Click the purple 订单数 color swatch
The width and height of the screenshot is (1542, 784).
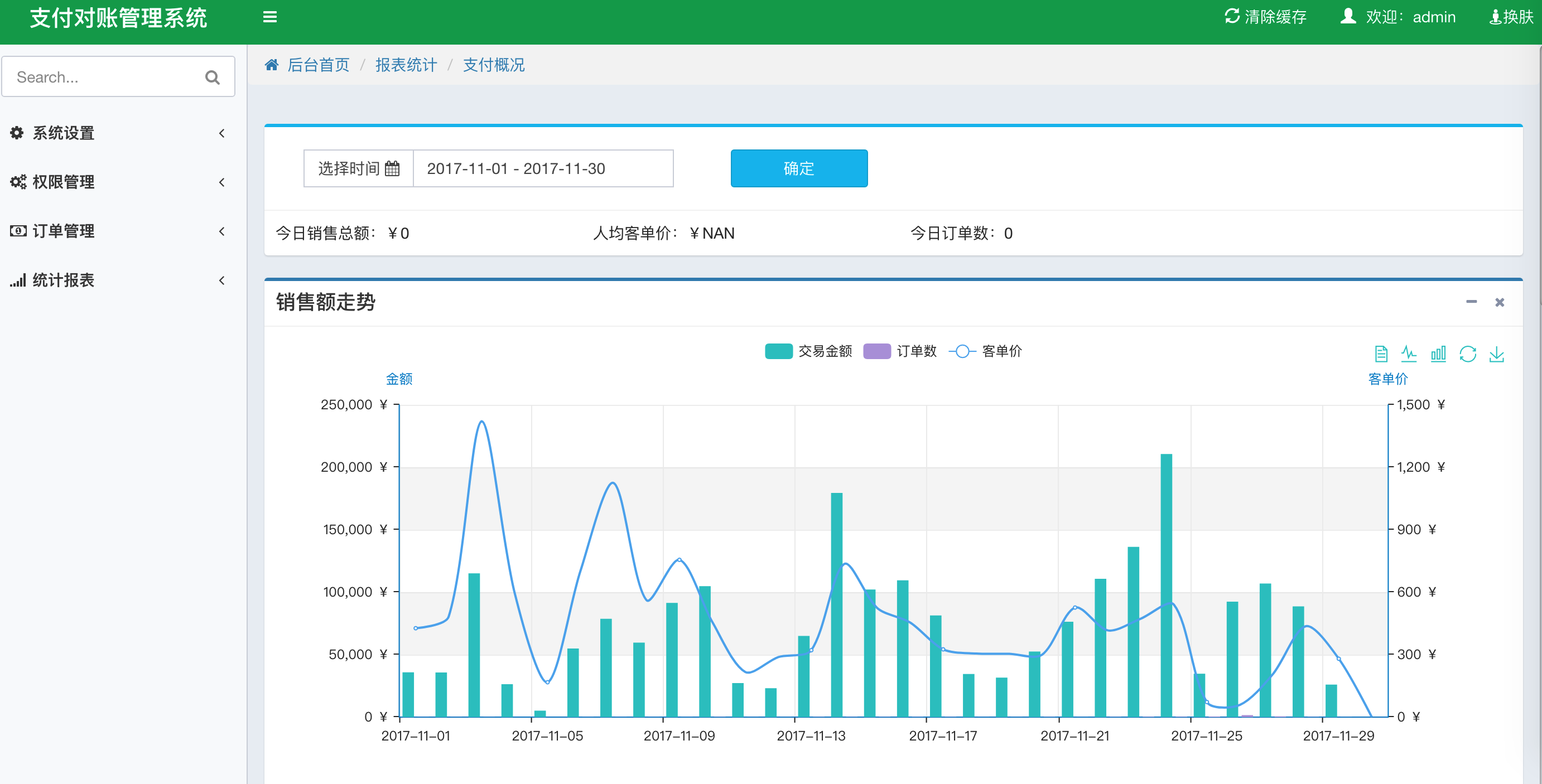877,351
